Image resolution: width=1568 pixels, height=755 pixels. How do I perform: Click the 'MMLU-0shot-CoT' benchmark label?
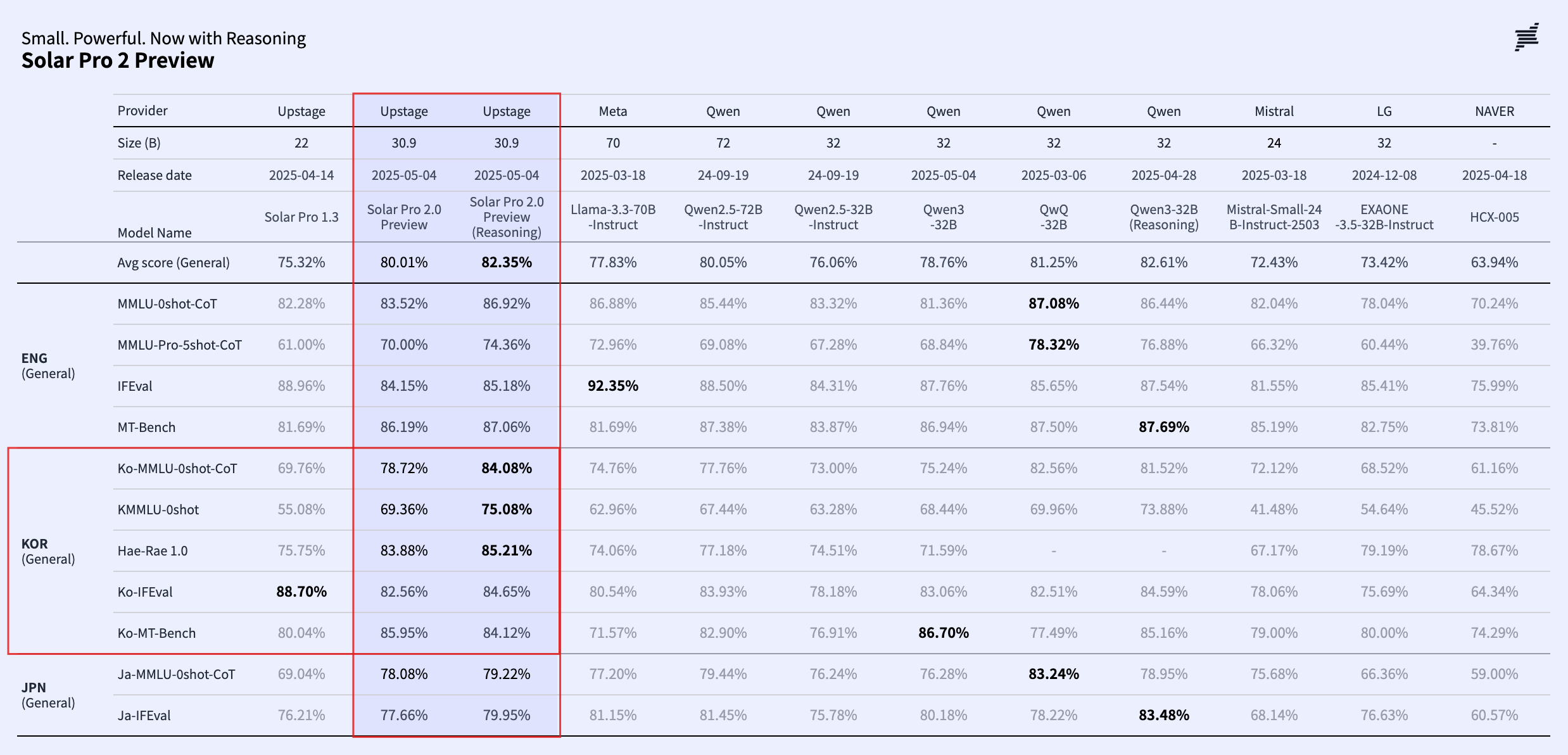tap(167, 304)
